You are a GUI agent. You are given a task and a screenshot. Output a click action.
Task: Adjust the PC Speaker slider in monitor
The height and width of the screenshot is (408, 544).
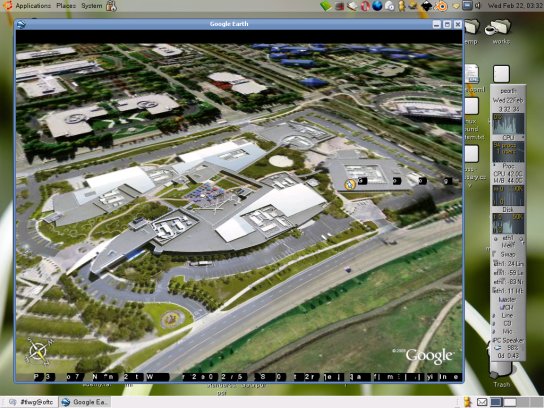[508, 340]
